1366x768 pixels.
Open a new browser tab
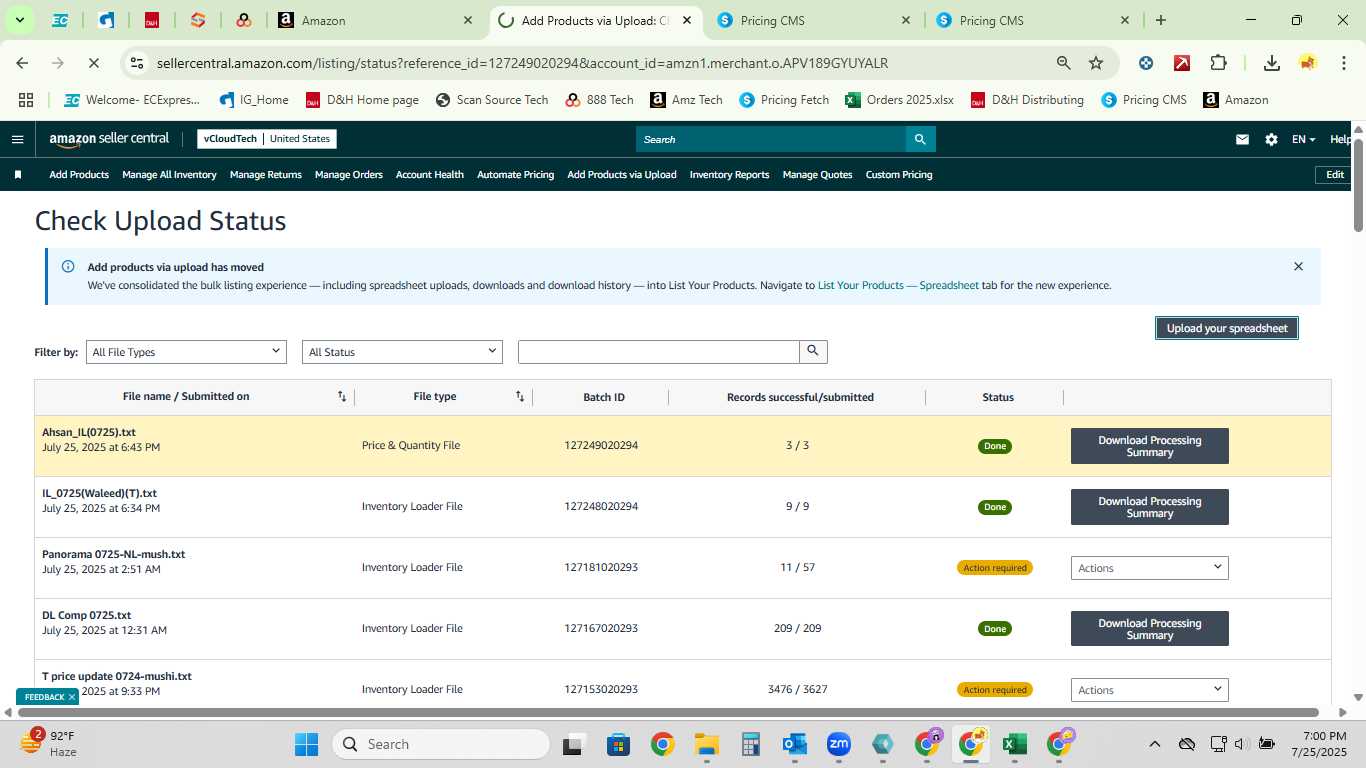(x=1161, y=20)
